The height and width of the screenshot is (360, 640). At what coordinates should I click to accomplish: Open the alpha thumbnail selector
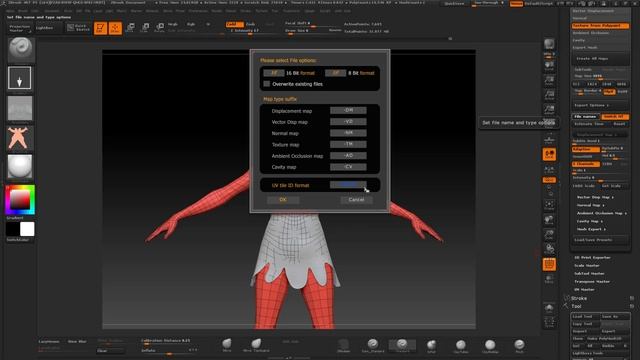pos(20,108)
